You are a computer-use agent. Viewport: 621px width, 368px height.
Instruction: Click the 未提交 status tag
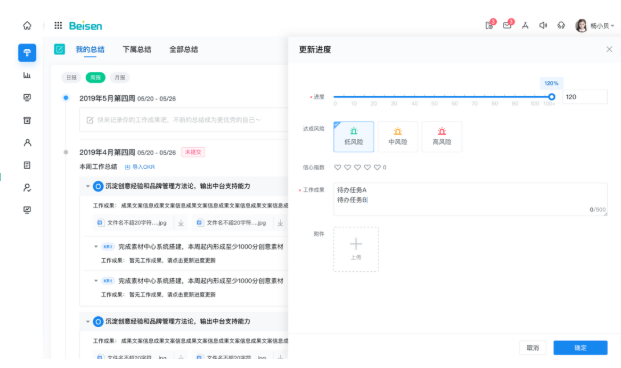pyautogui.click(x=193, y=152)
